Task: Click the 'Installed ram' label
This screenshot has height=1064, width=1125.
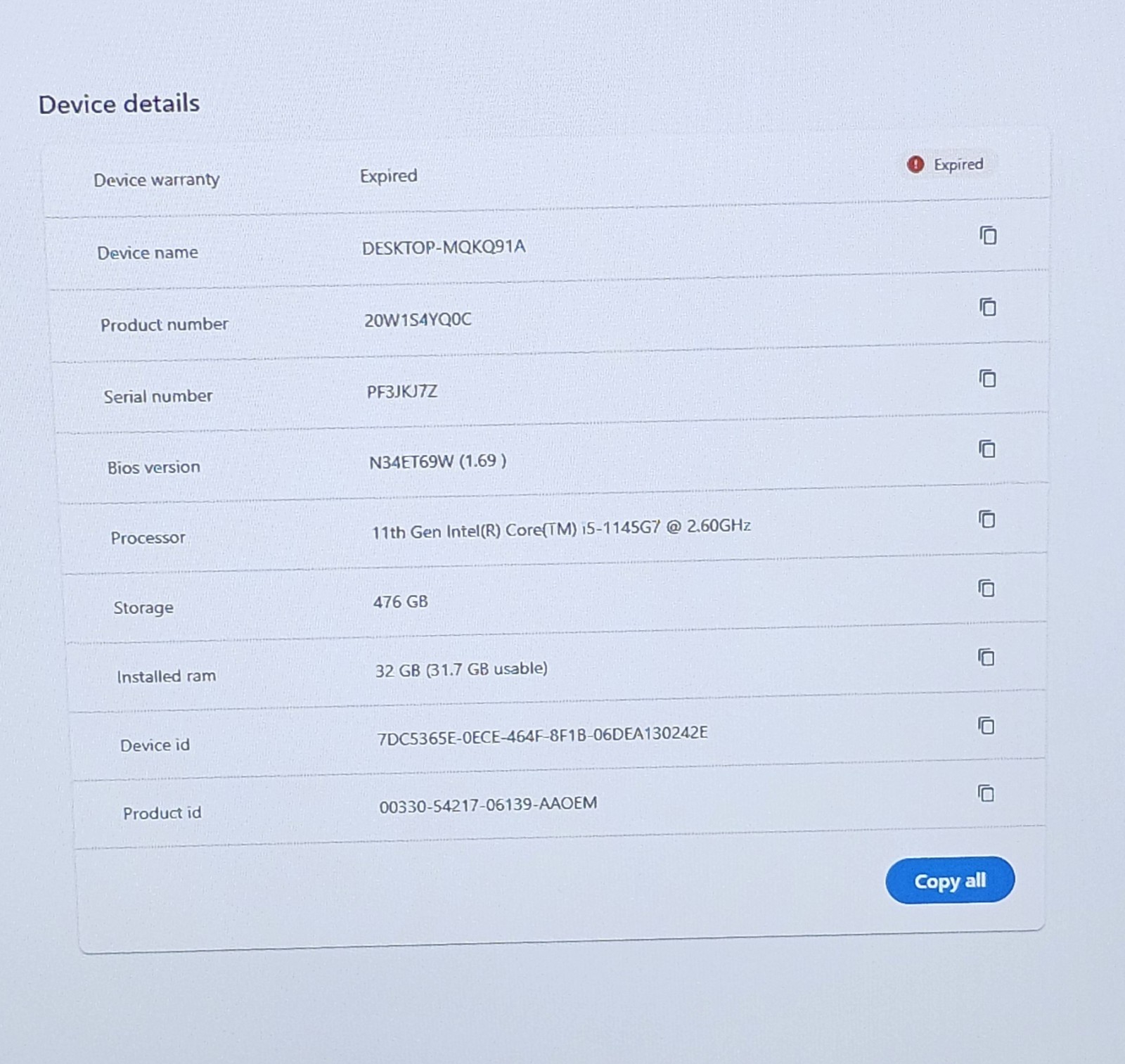Action: pyautogui.click(x=166, y=677)
